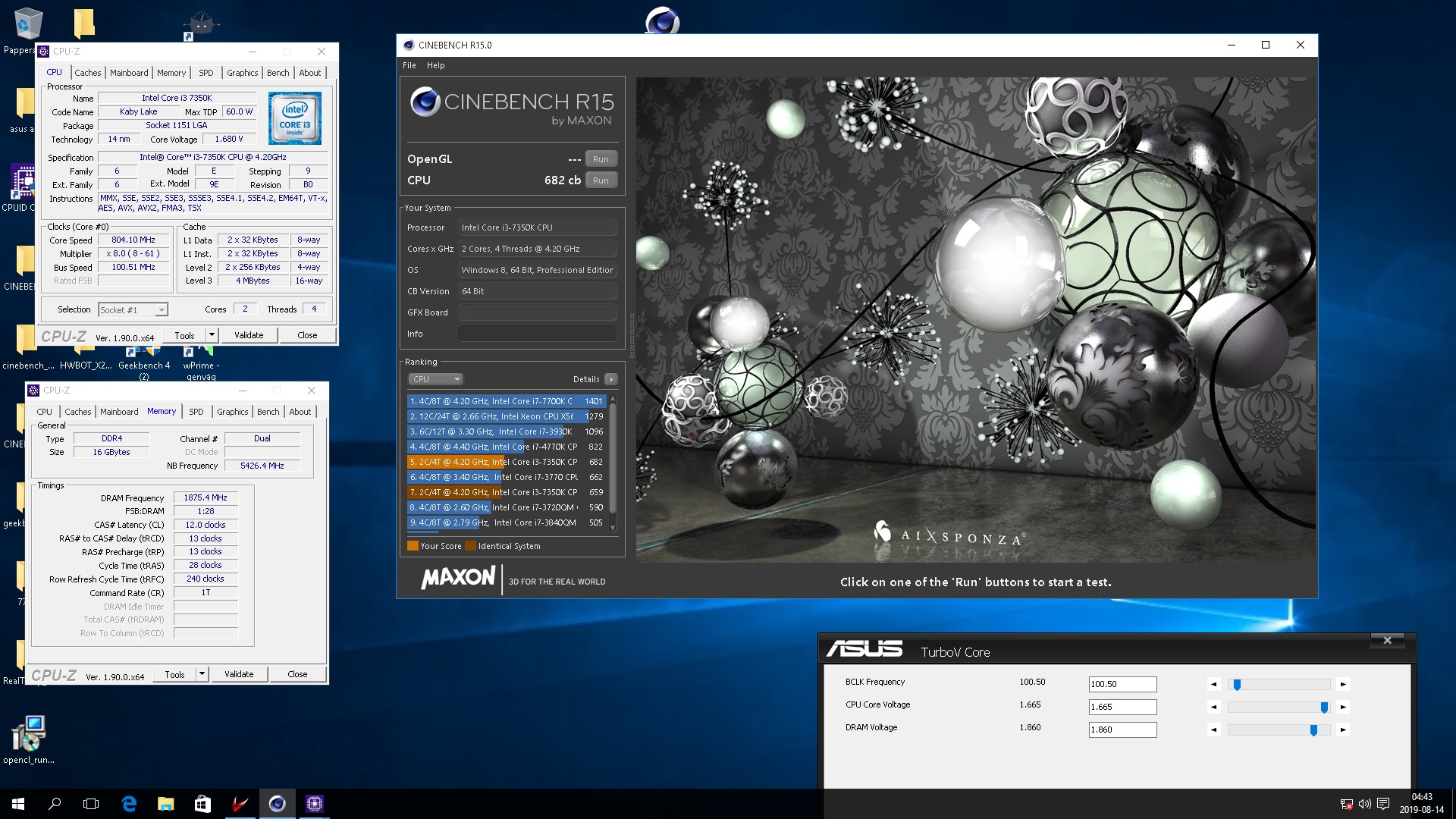
Task: Open File Explorer from taskbar
Action: pyautogui.click(x=165, y=804)
